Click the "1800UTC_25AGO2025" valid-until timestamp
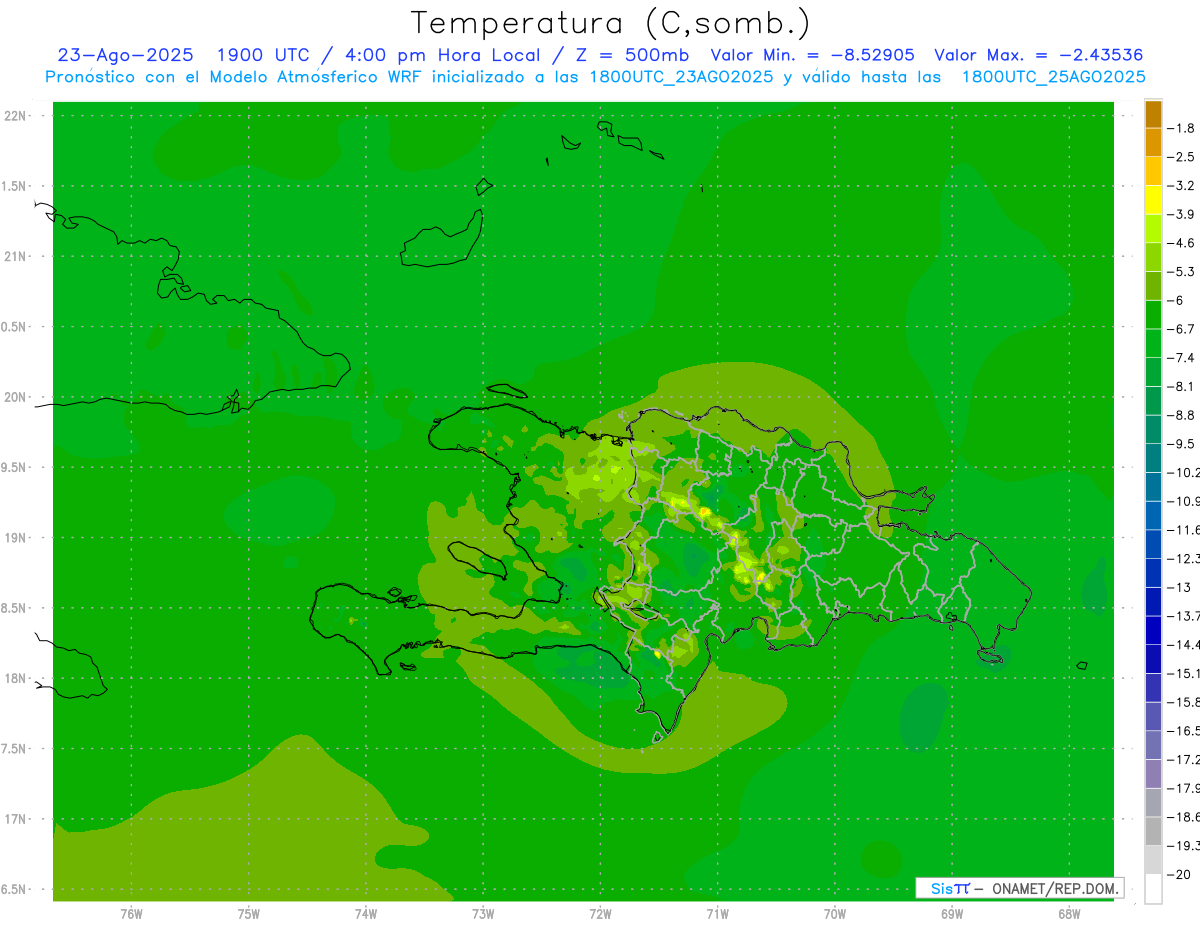This screenshot has height=927, width=1200. [x=1053, y=76]
